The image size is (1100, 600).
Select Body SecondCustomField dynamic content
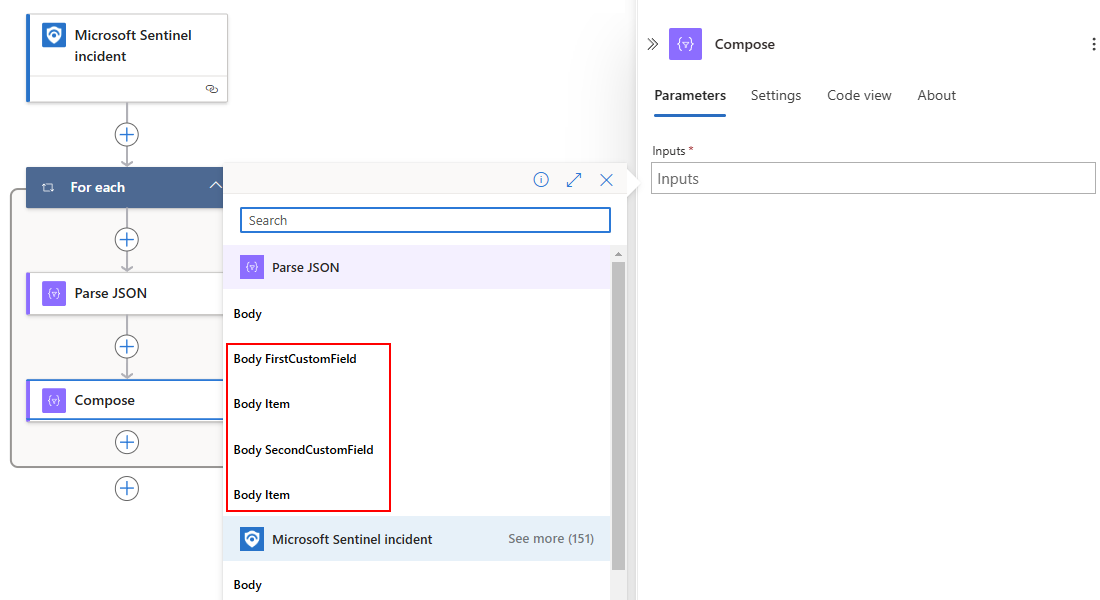(x=303, y=450)
